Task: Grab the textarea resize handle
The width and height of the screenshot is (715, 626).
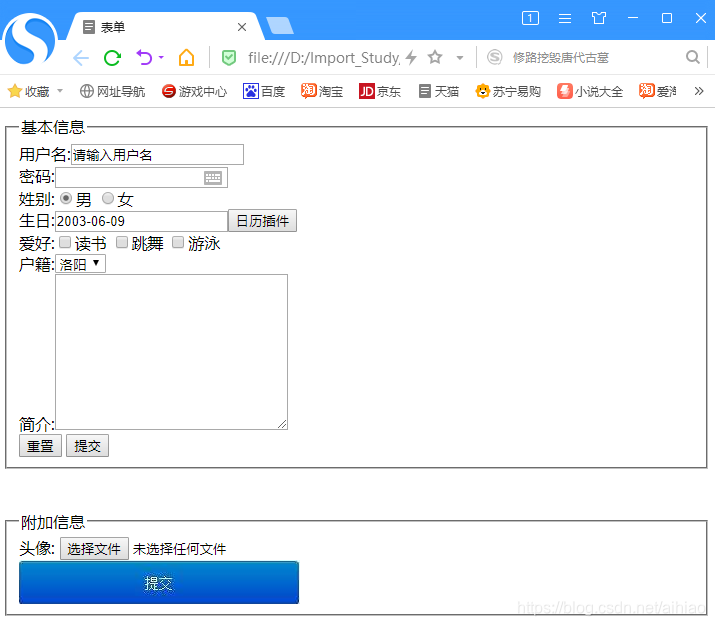Action: point(282,424)
